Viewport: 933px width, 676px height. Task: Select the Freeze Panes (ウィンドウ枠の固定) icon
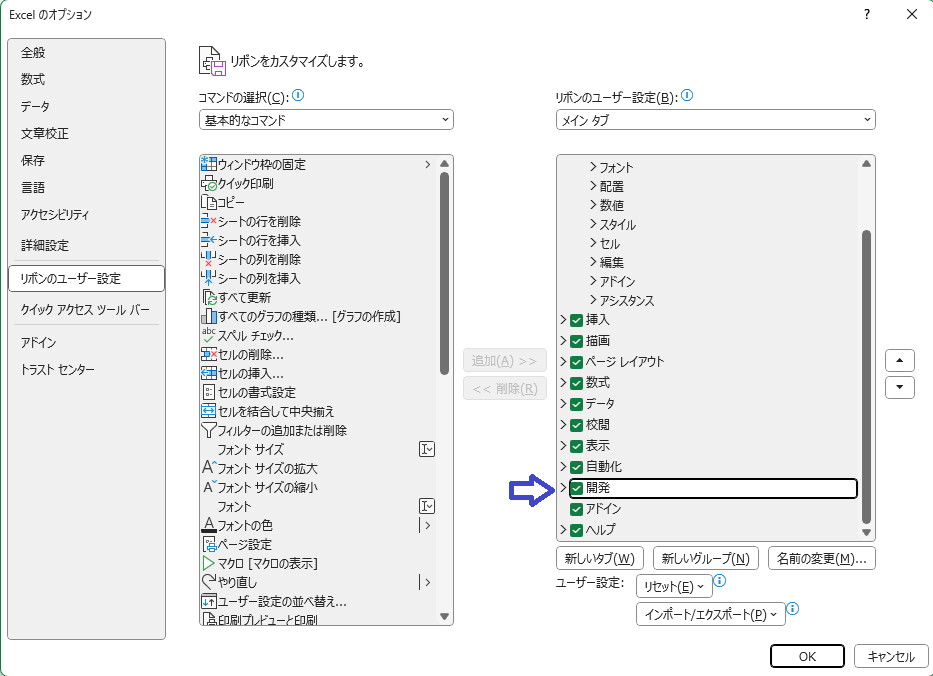tap(209, 164)
